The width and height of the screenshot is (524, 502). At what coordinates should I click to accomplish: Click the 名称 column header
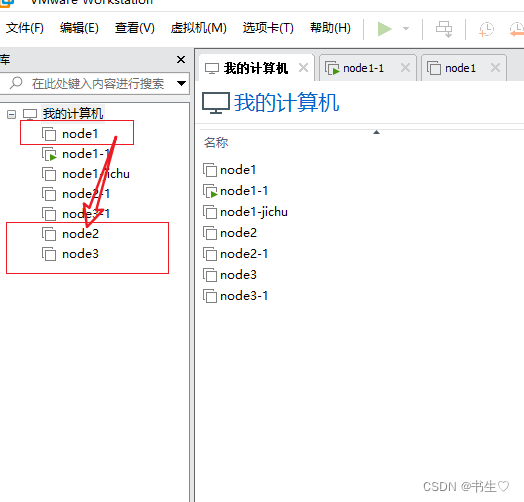pyautogui.click(x=216, y=143)
